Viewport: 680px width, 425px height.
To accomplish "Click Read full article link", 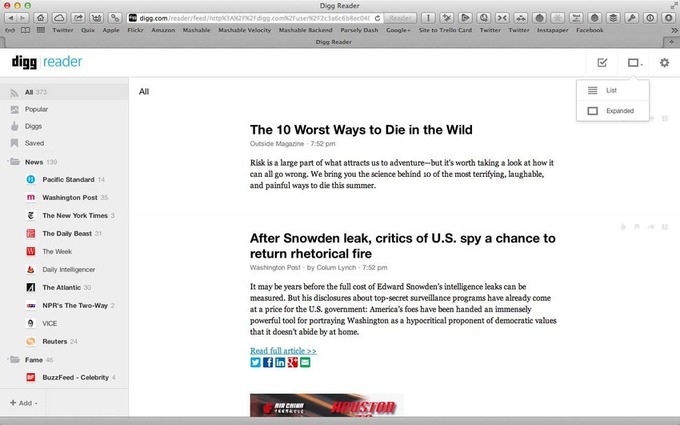I will coord(283,350).
